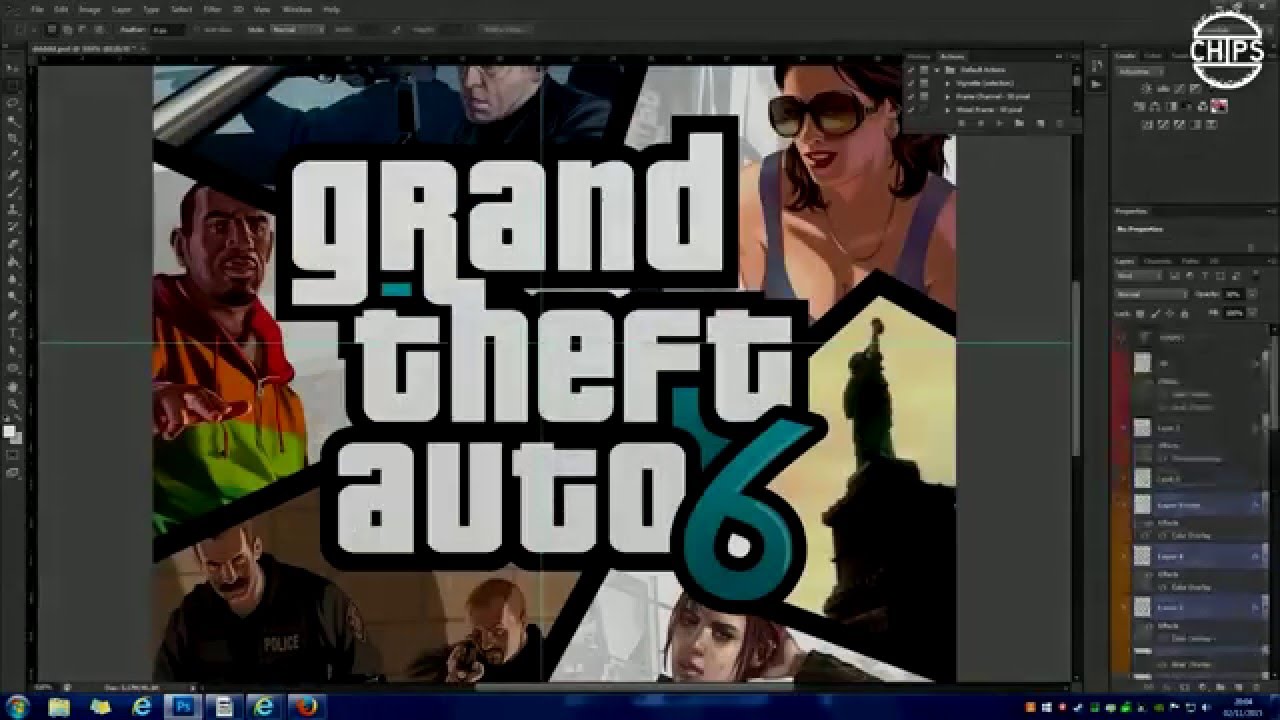Select the Move tool

tap(13, 68)
